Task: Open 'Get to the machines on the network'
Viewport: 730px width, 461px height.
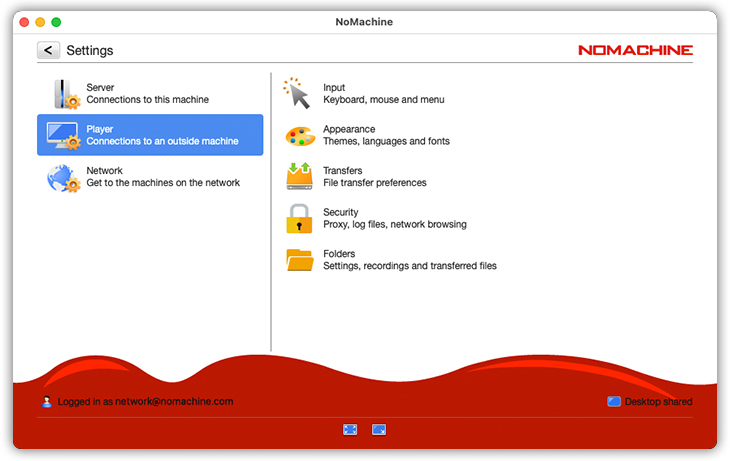Action: tap(163, 183)
